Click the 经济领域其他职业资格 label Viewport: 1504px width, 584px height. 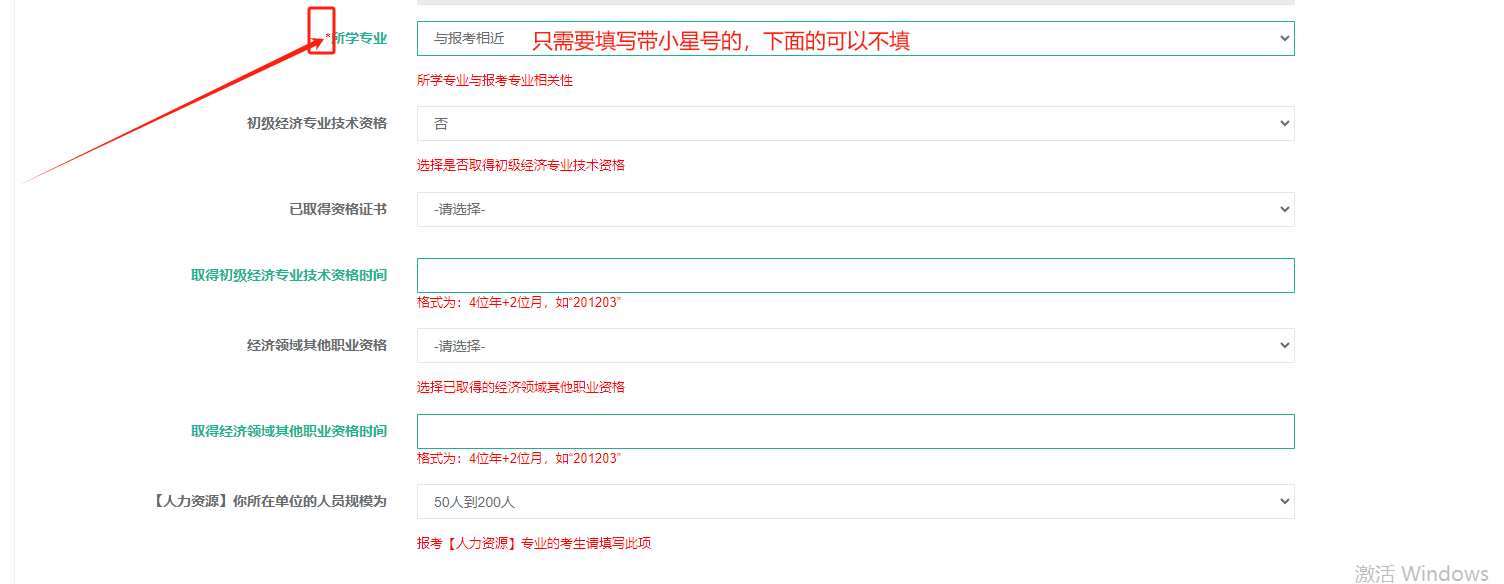click(317, 345)
